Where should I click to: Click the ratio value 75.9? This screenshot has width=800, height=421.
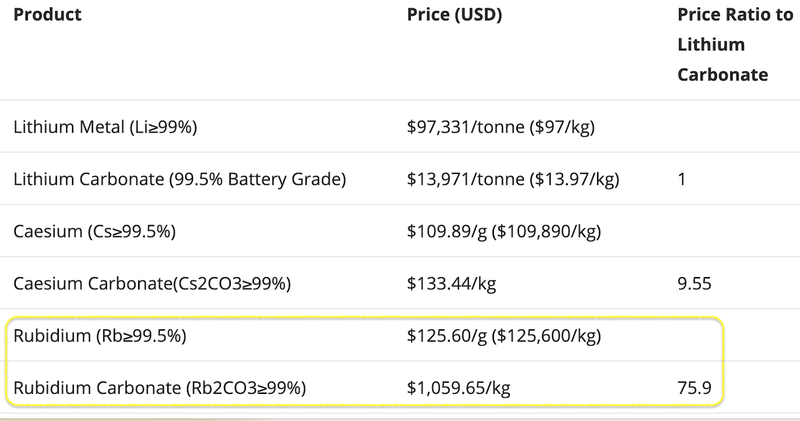[x=694, y=388]
